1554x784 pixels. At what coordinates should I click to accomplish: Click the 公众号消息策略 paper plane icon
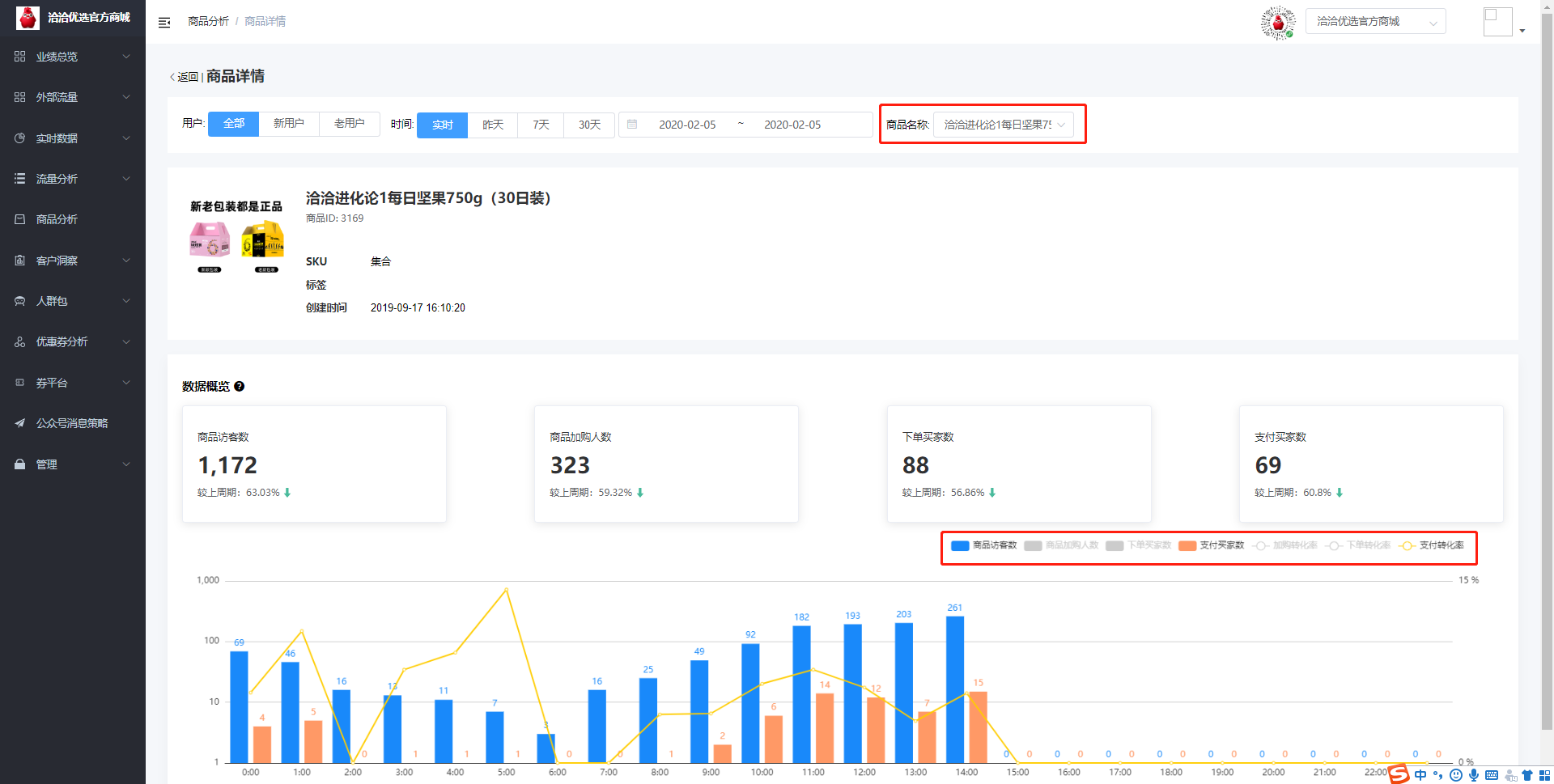(20, 423)
